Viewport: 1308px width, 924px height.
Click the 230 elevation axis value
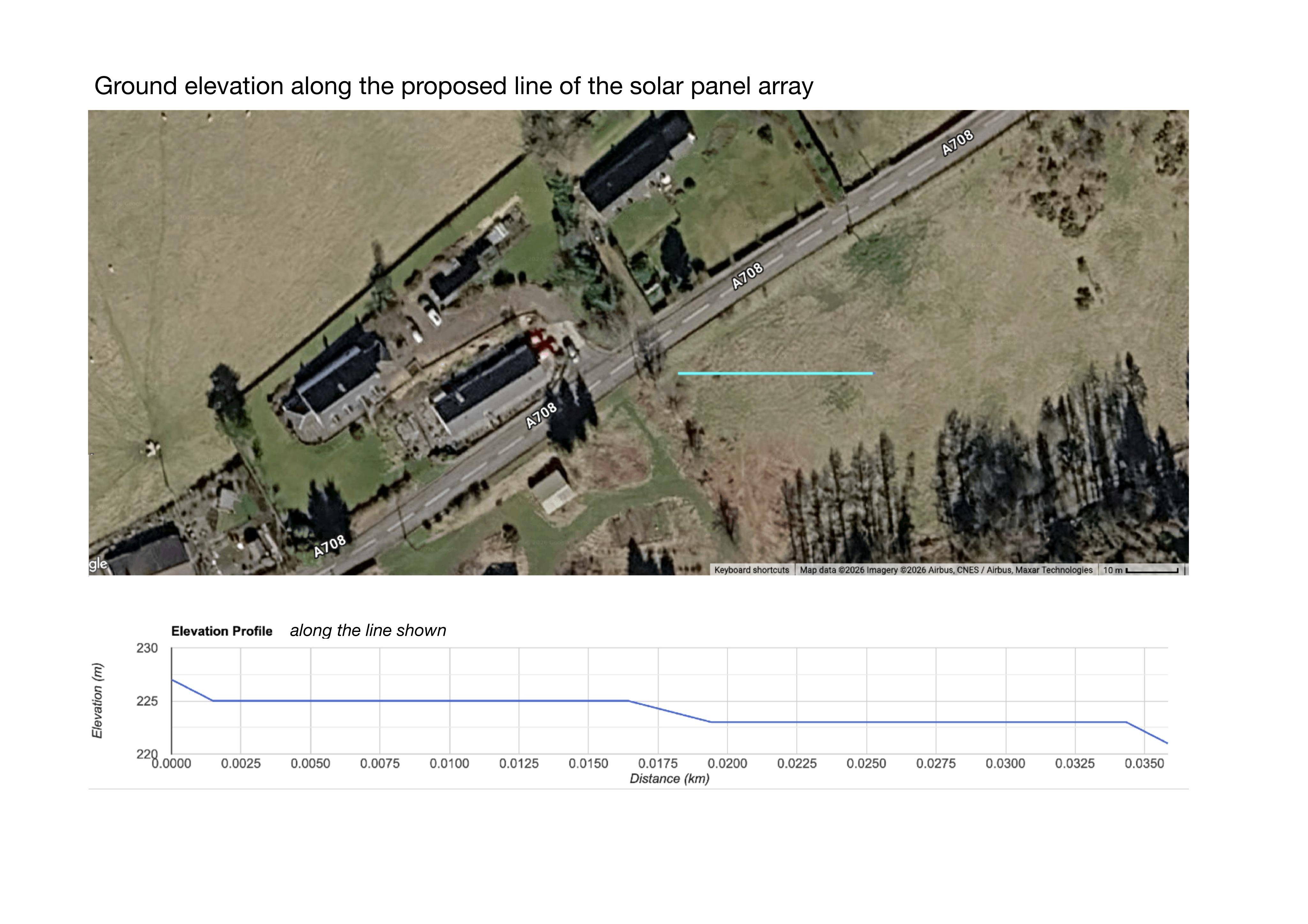(147, 648)
